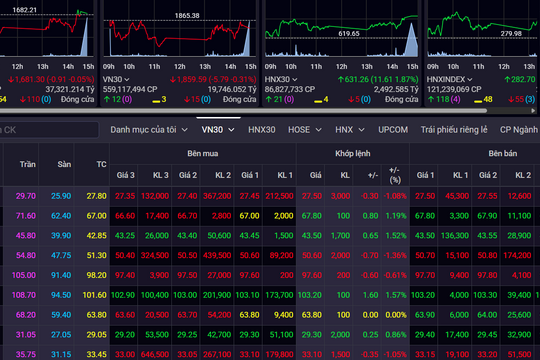Click the percent change -1.36%

tap(395, 256)
